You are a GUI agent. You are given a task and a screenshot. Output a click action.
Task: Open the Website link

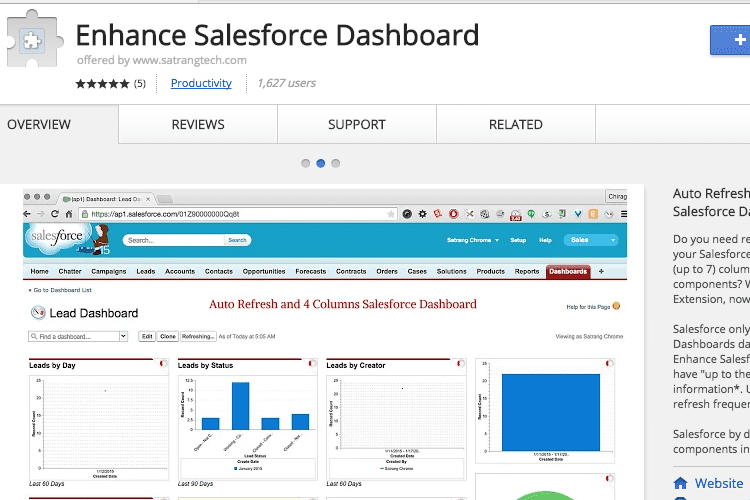click(719, 483)
